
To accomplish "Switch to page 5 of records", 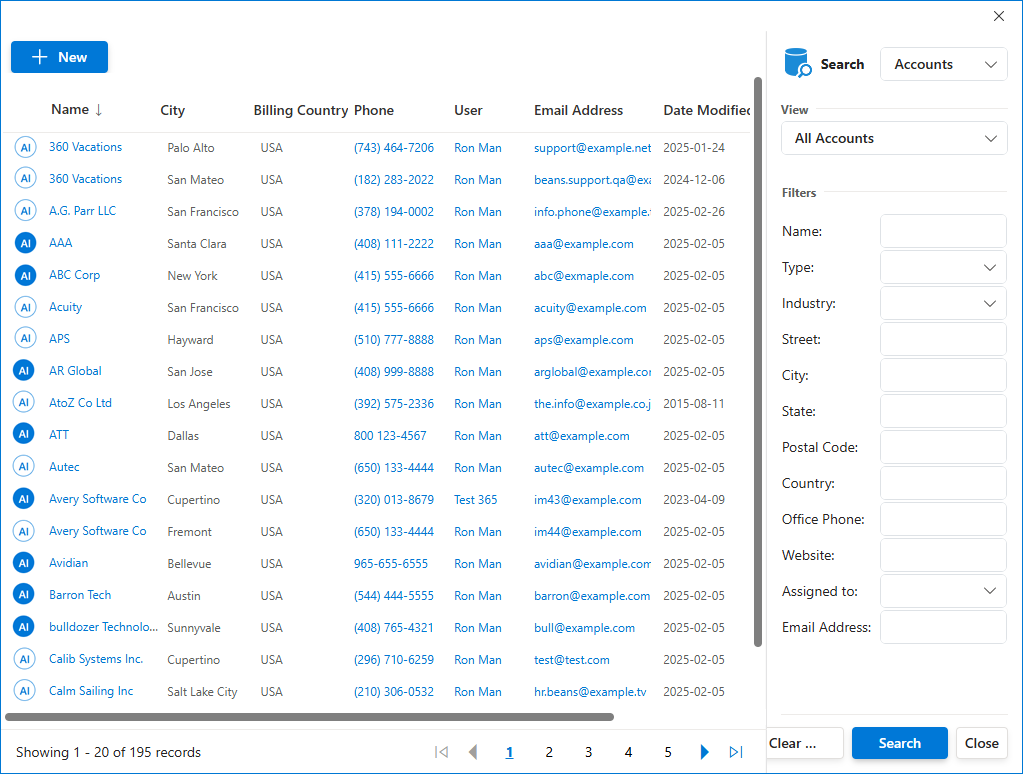I will pyautogui.click(x=668, y=752).
